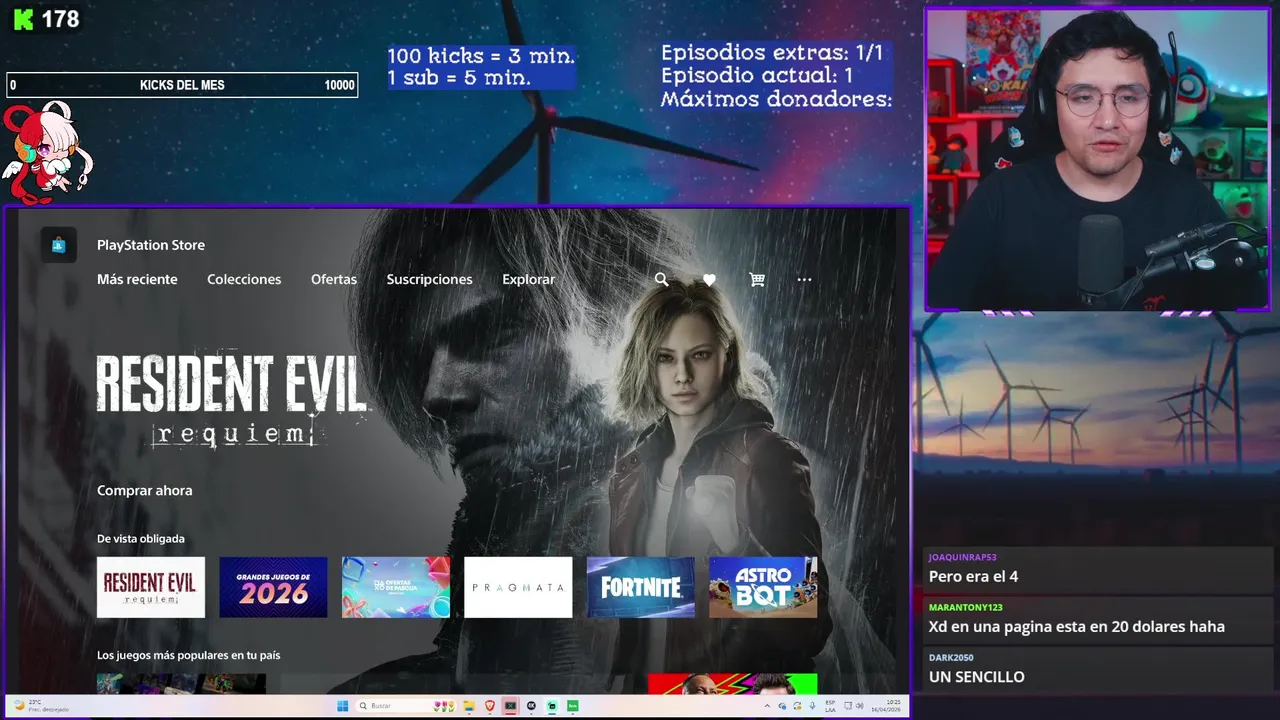Click the volume speaker tray icon
This screenshot has width=1280, height=720.
pos(859,706)
